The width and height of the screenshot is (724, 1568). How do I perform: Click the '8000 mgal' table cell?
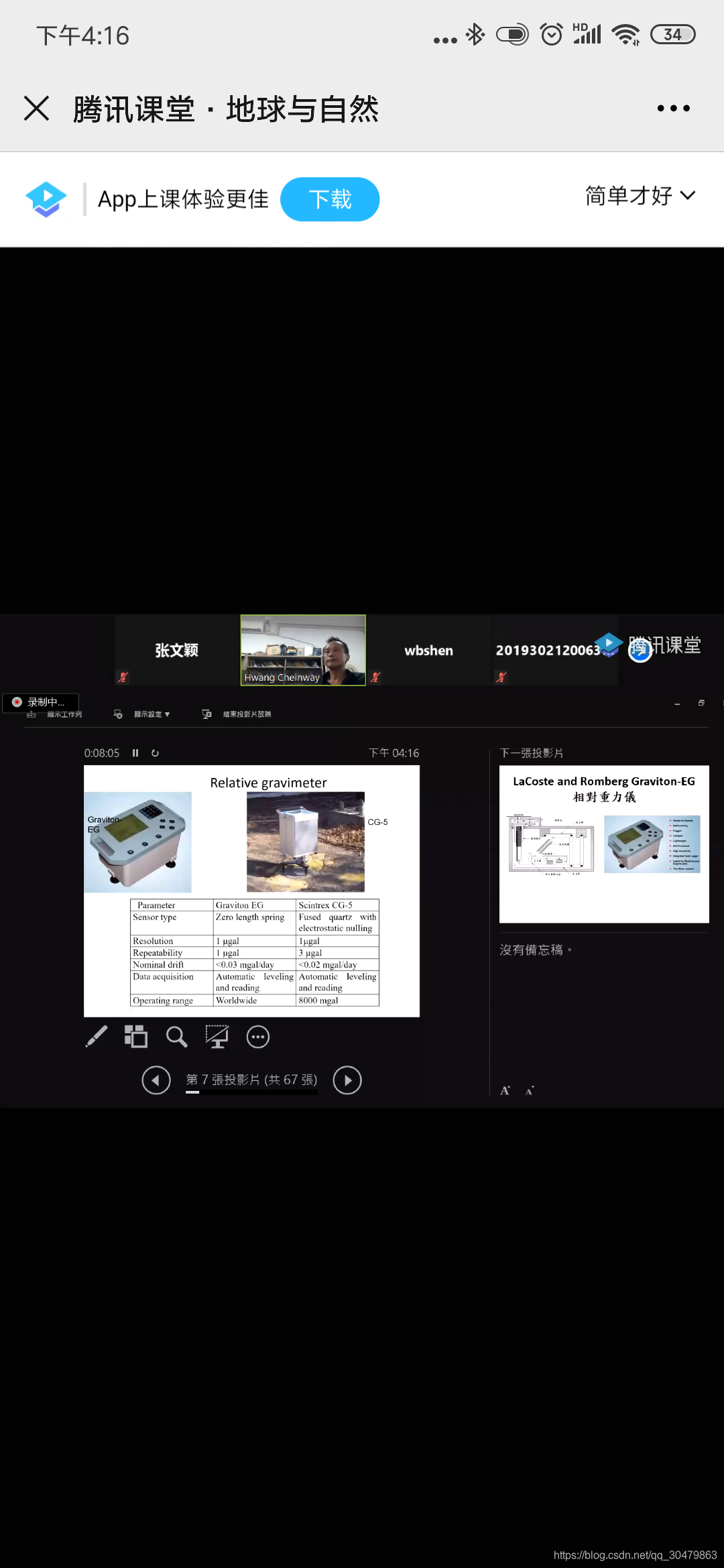click(337, 1000)
